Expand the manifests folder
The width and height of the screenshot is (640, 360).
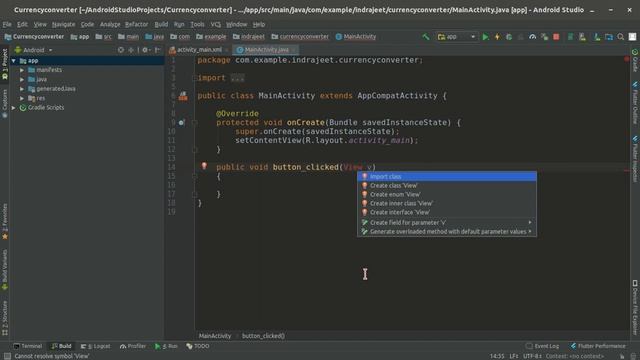pos(22,70)
